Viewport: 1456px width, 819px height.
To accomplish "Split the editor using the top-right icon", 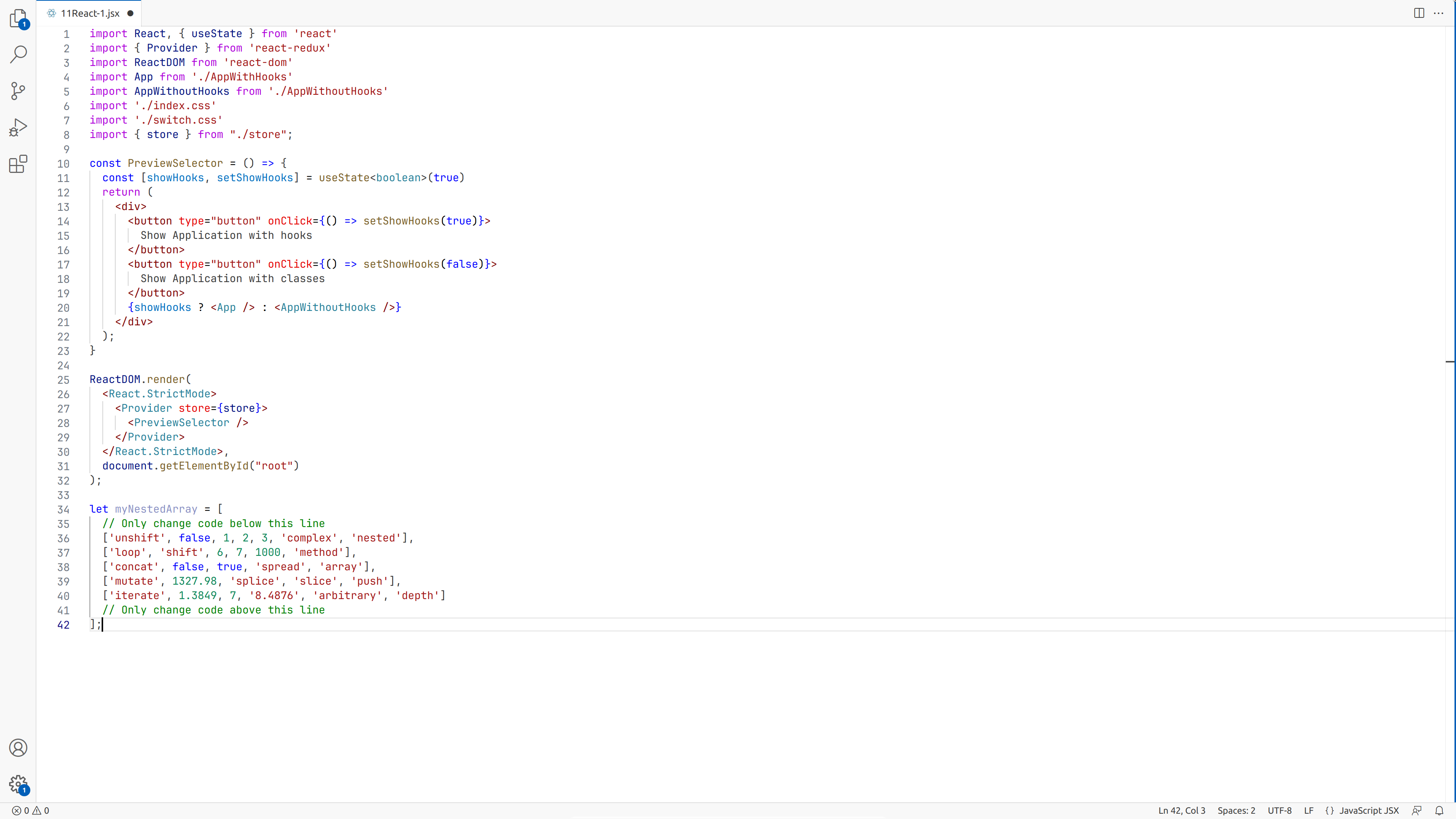I will click(x=1419, y=13).
